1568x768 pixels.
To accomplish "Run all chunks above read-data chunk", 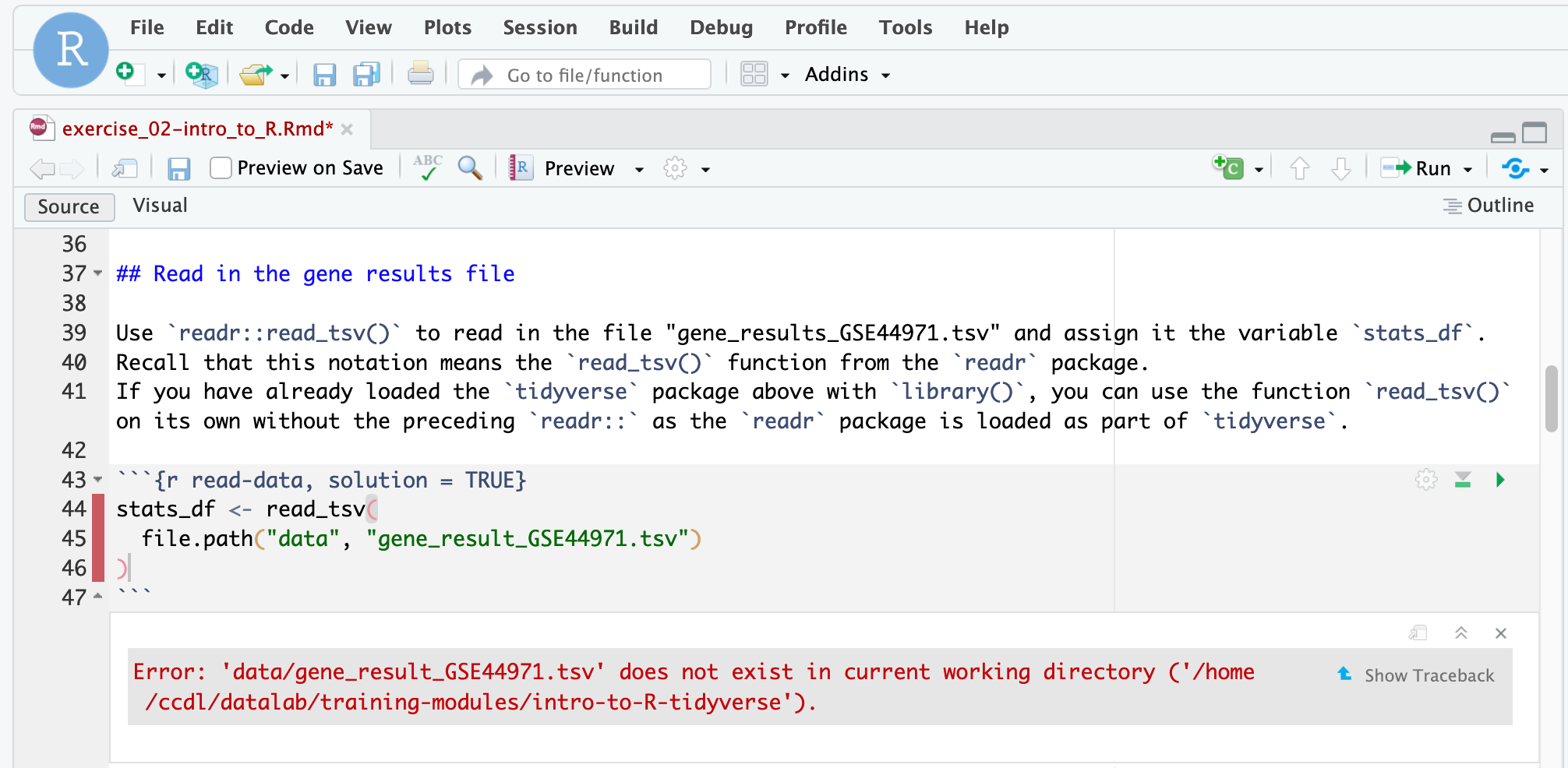I will 1463,480.
